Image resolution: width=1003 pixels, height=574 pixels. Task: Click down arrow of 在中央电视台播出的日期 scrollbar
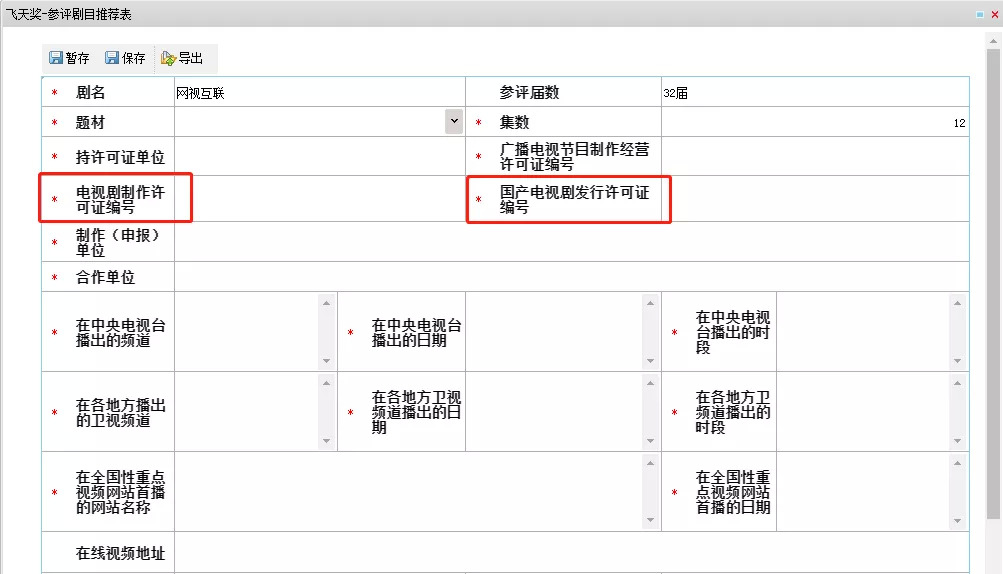651,361
